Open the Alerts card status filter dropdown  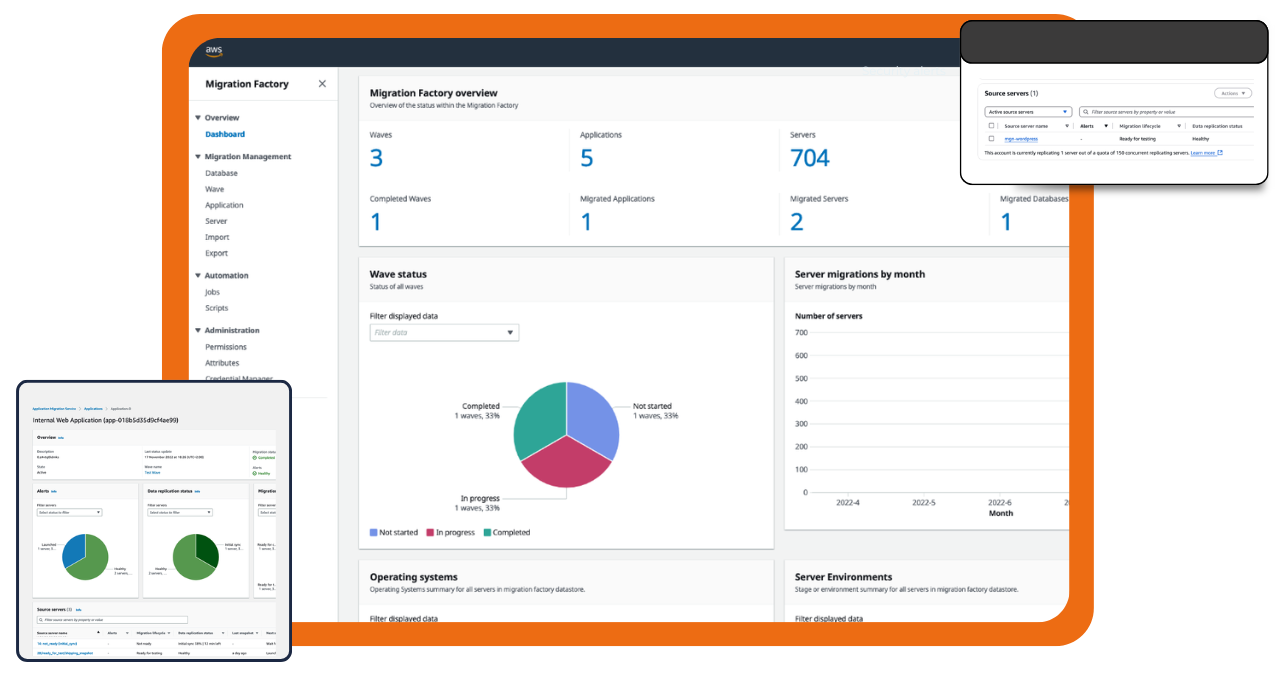69,512
